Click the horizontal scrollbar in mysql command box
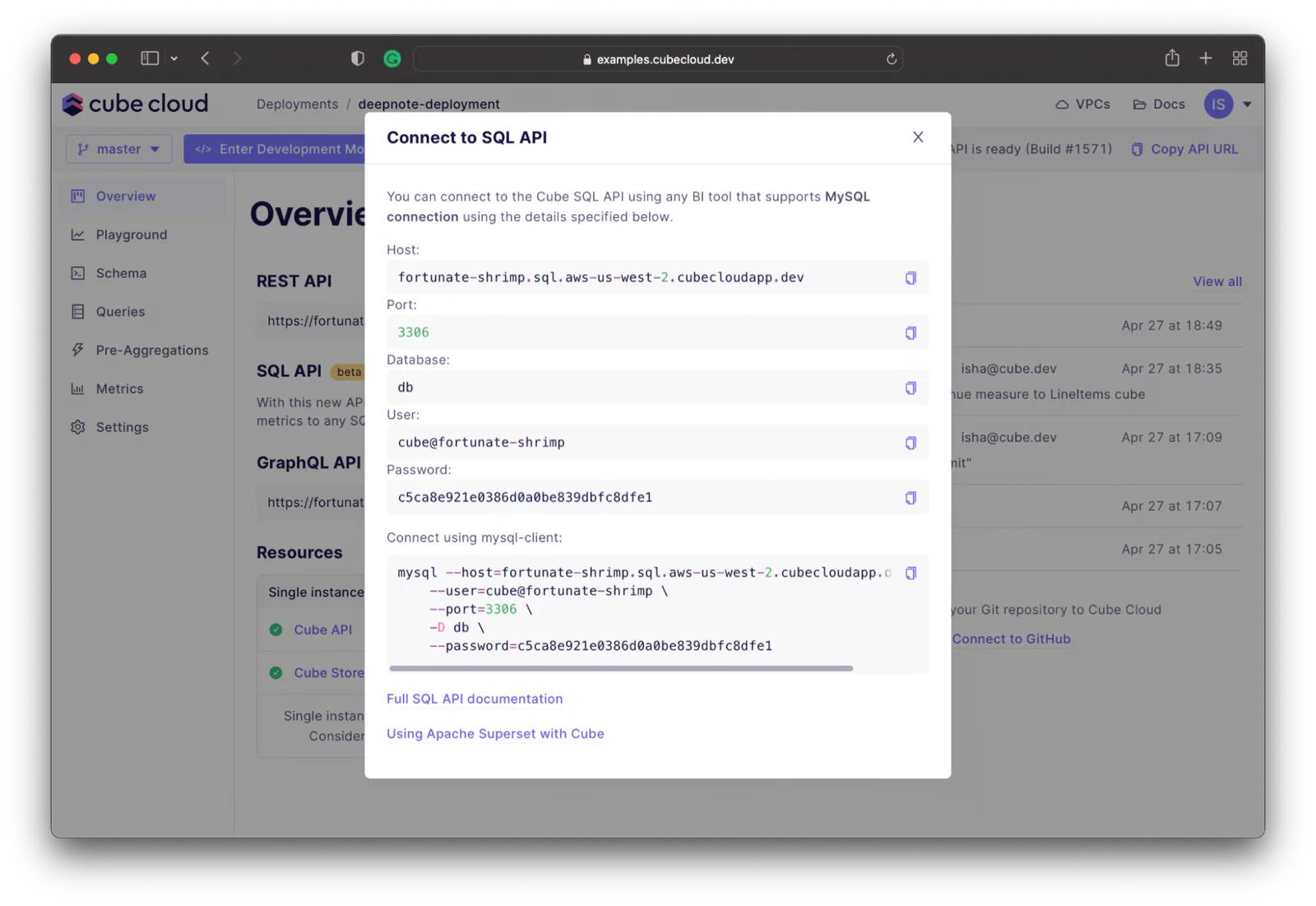Image resolution: width=1316 pixels, height=906 pixels. point(621,668)
